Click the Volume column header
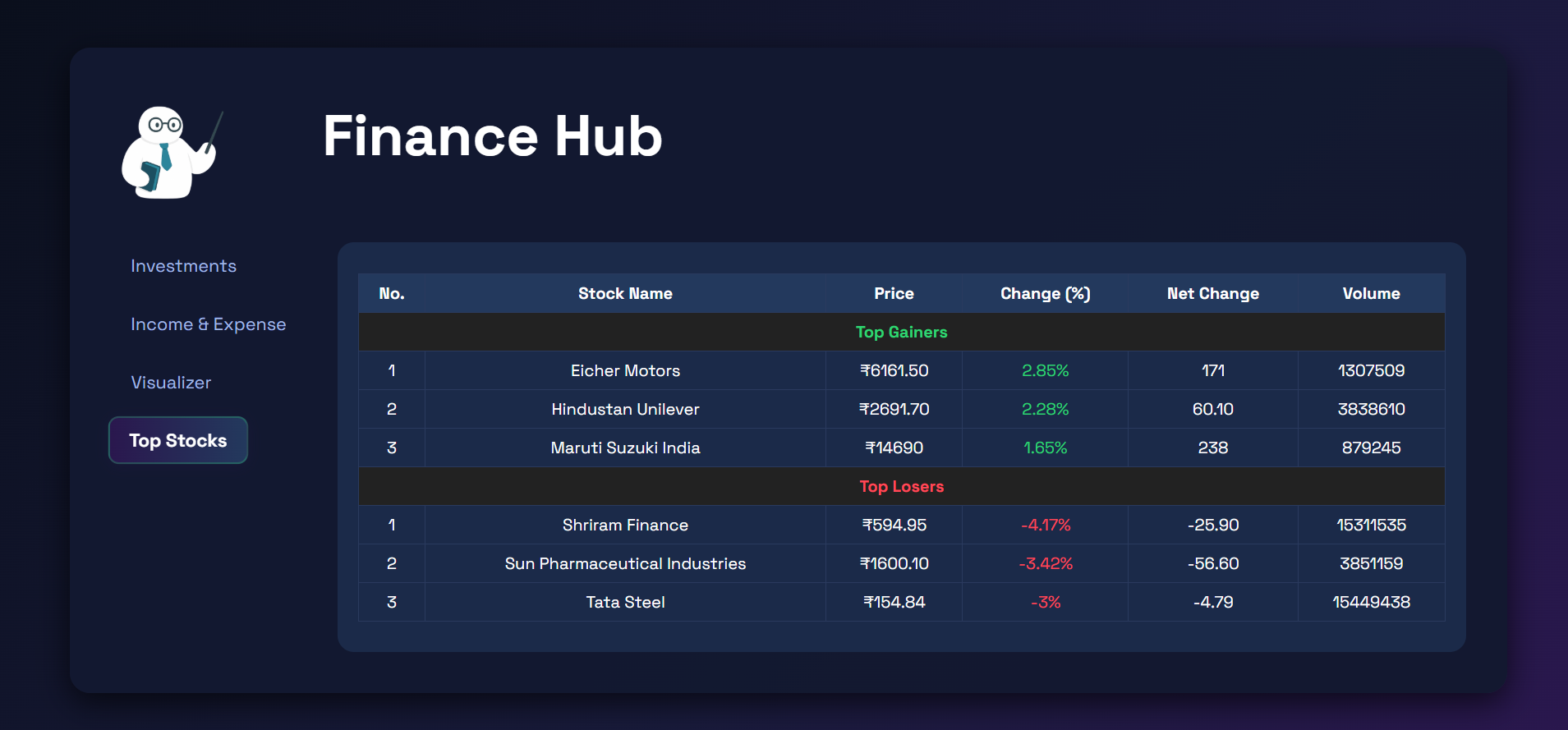The height and width of the screenshot is (730, 1568). [x=1371, y=293]
